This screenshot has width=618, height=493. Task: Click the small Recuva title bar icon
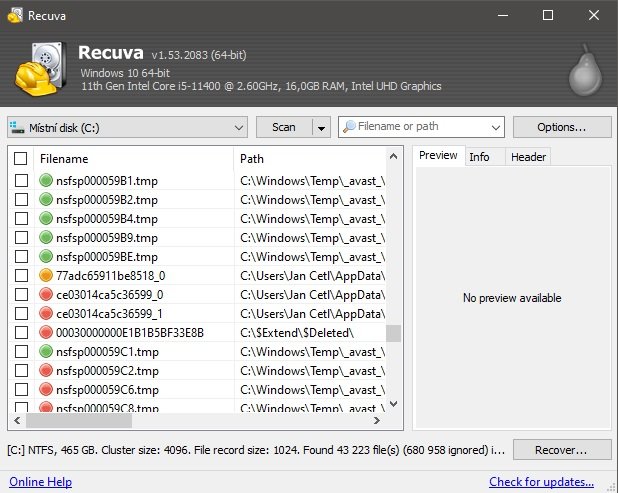point(15,15)
